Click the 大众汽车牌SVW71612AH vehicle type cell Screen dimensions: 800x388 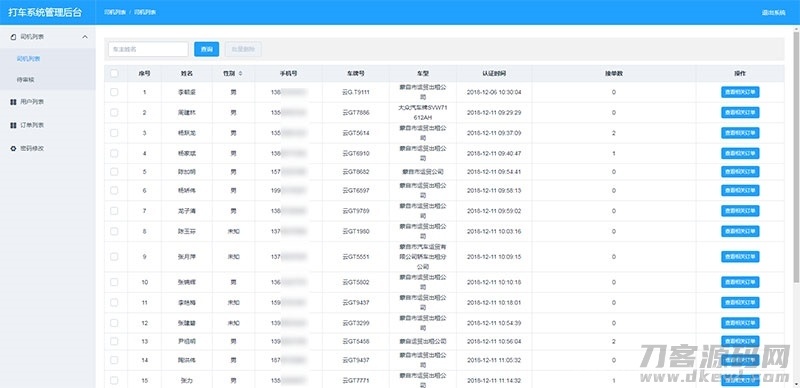(x=422, y=112)
